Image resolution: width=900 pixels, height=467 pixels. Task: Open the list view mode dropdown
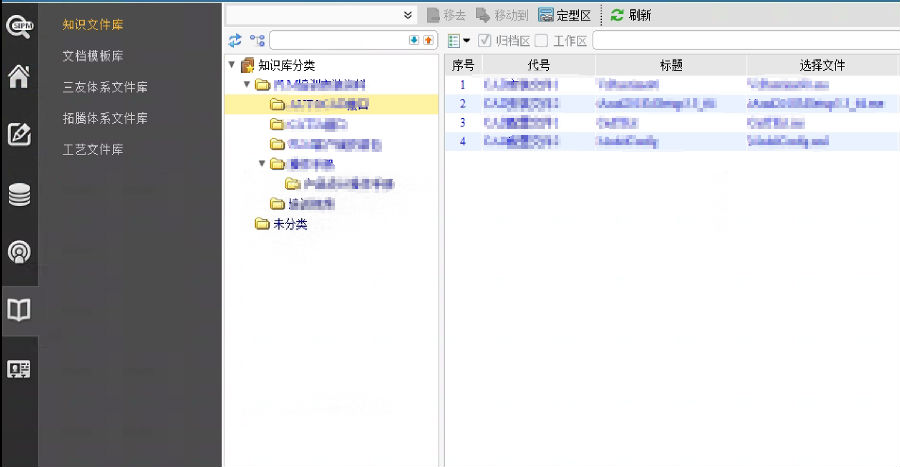tap(459, 41)
